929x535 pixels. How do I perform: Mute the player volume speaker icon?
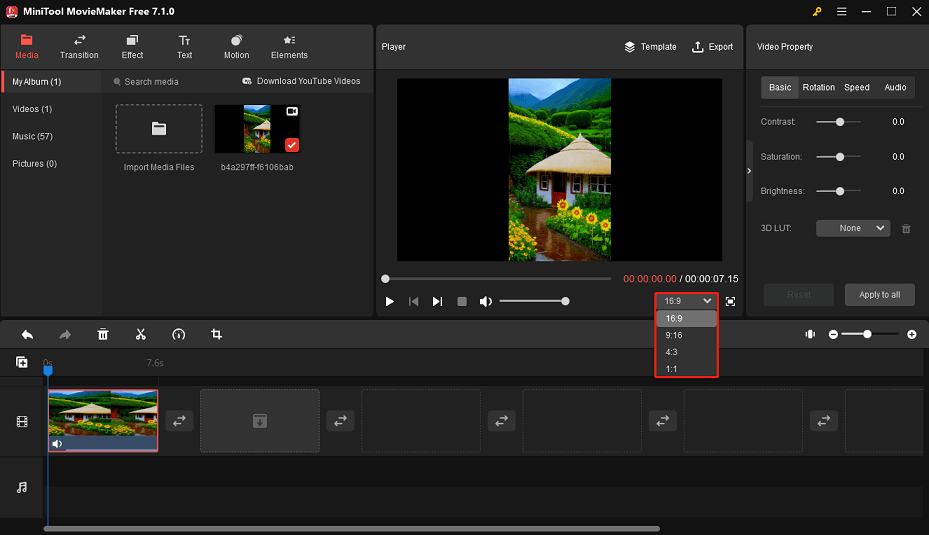486,302
